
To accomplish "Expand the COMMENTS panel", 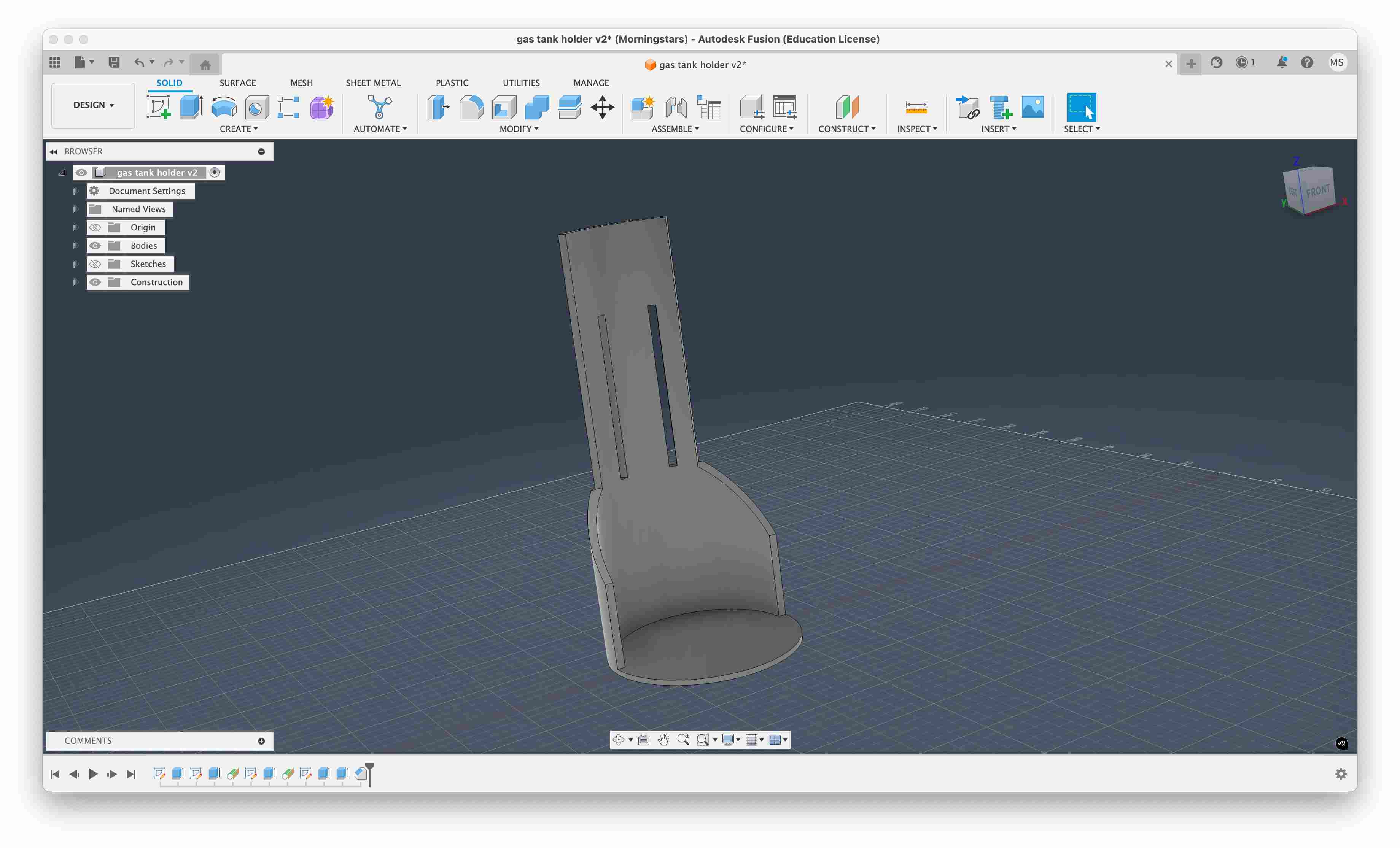I will 261,741.
